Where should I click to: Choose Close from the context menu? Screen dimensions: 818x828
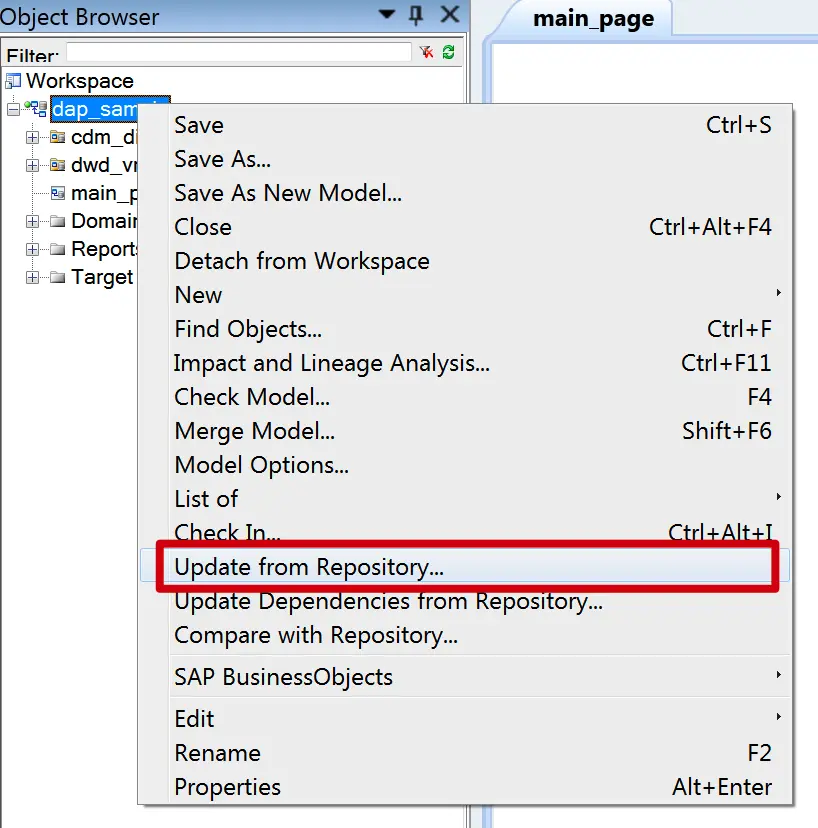465,227
